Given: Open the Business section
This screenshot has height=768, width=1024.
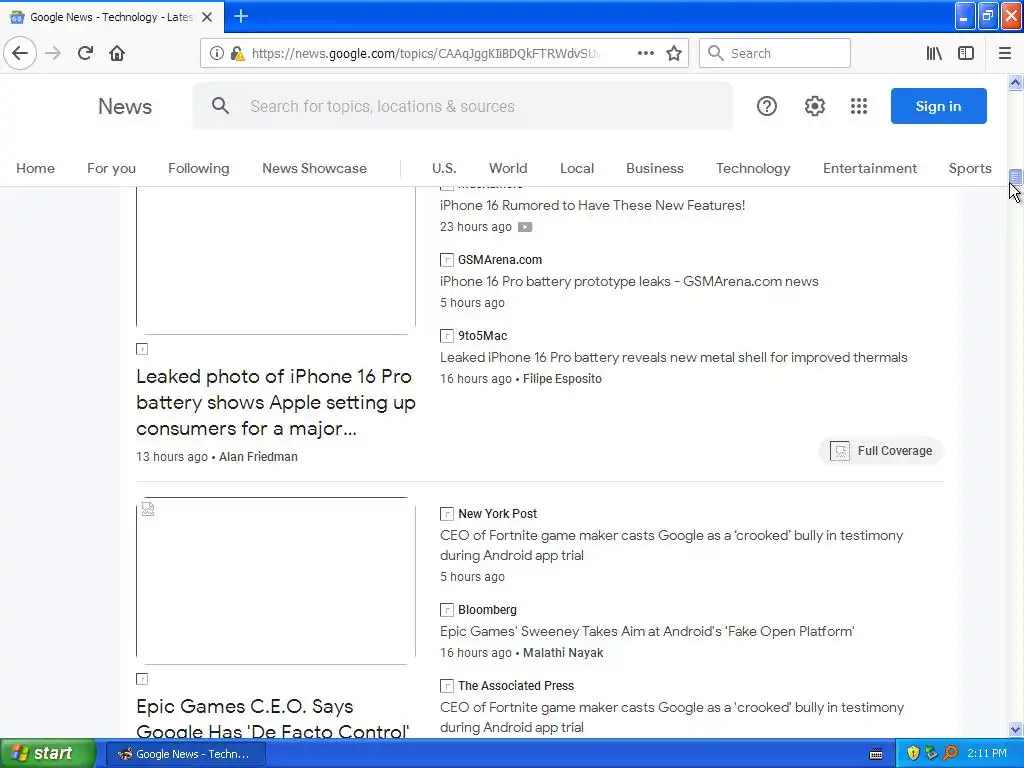Looking at the screenshot, I should pyautogui.click(x=654, y=168).
